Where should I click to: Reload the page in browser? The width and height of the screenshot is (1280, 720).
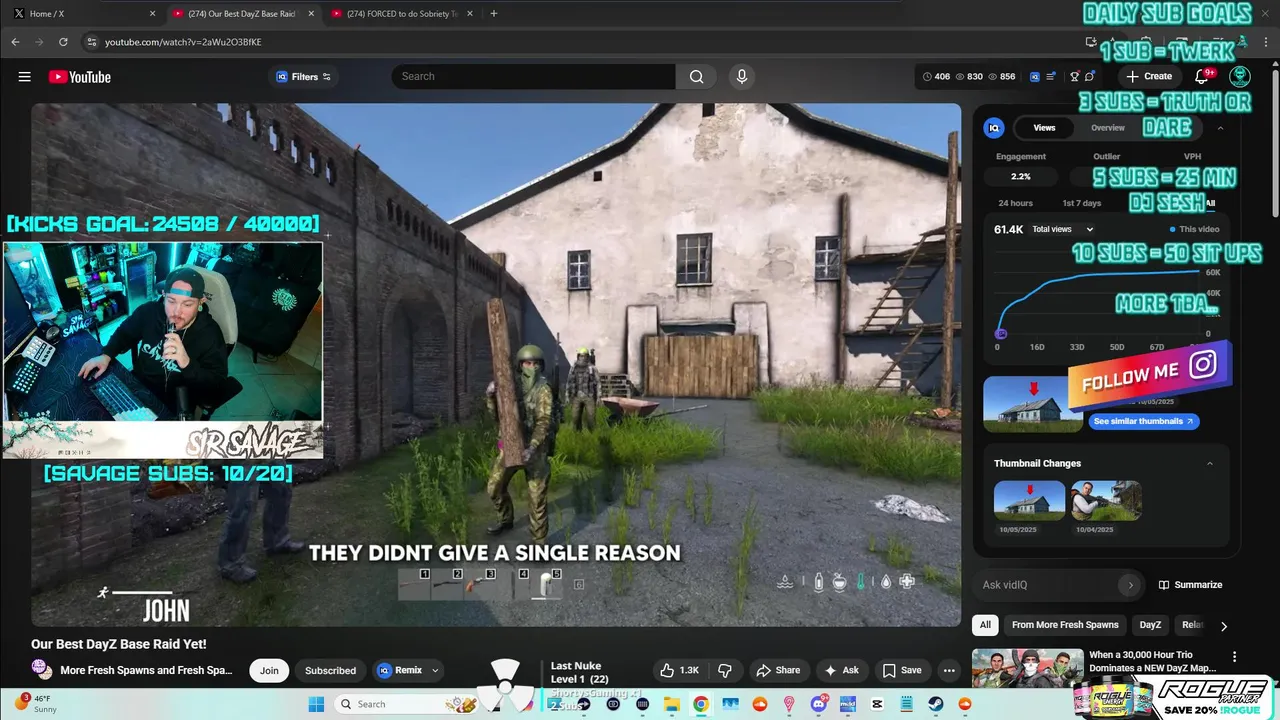(x=63, y=42)
